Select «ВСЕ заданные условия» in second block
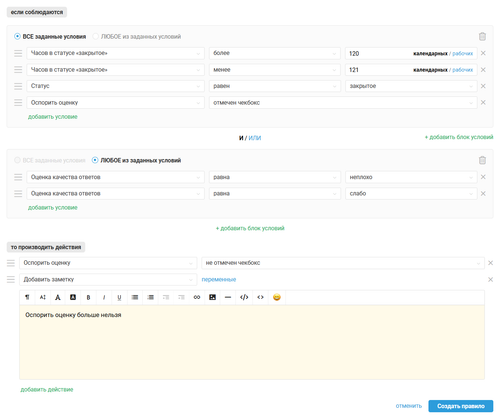Image resolution: width=500 pixels, height=419 pixels. pyautogui.click(x=50, y=160)
